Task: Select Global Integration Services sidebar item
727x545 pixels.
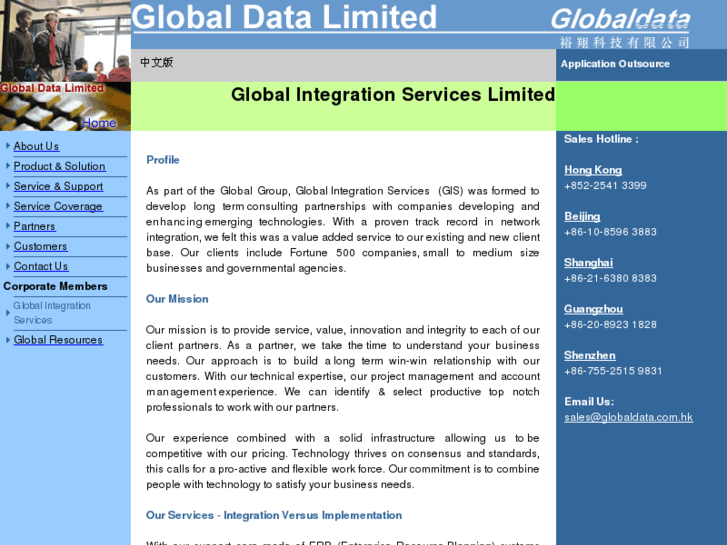Action: (x=52, y=313)
